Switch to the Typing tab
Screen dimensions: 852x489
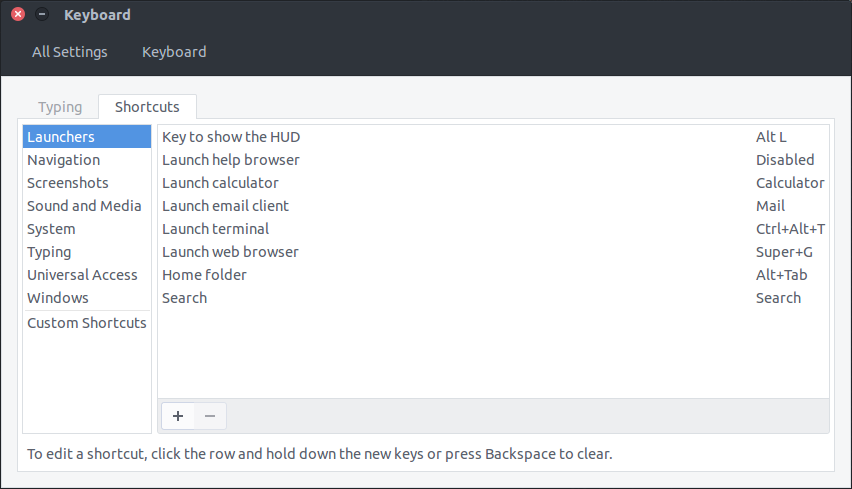pyautogui.click(x=60, y=107)
